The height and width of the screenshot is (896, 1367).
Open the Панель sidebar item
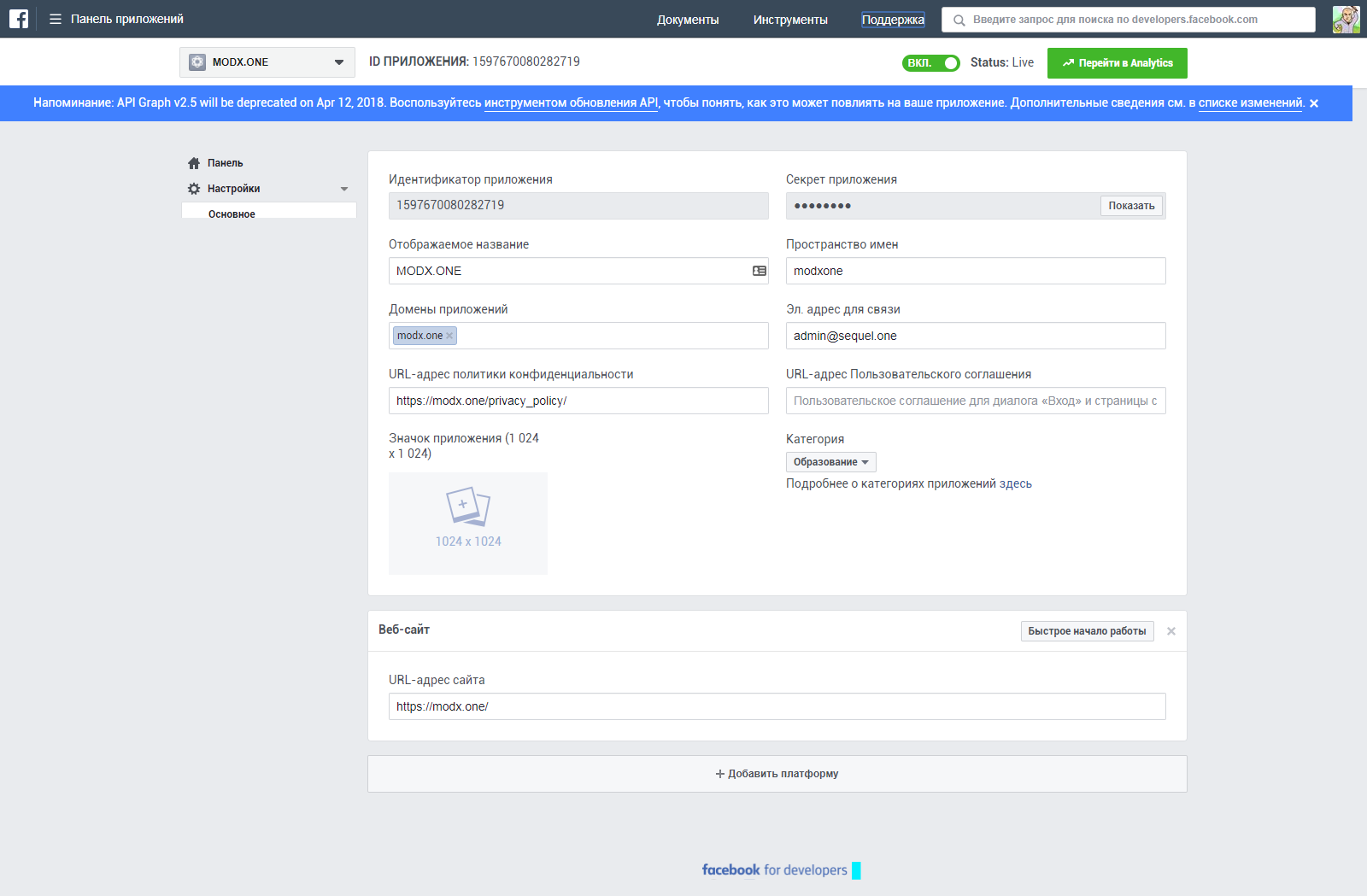225,163
